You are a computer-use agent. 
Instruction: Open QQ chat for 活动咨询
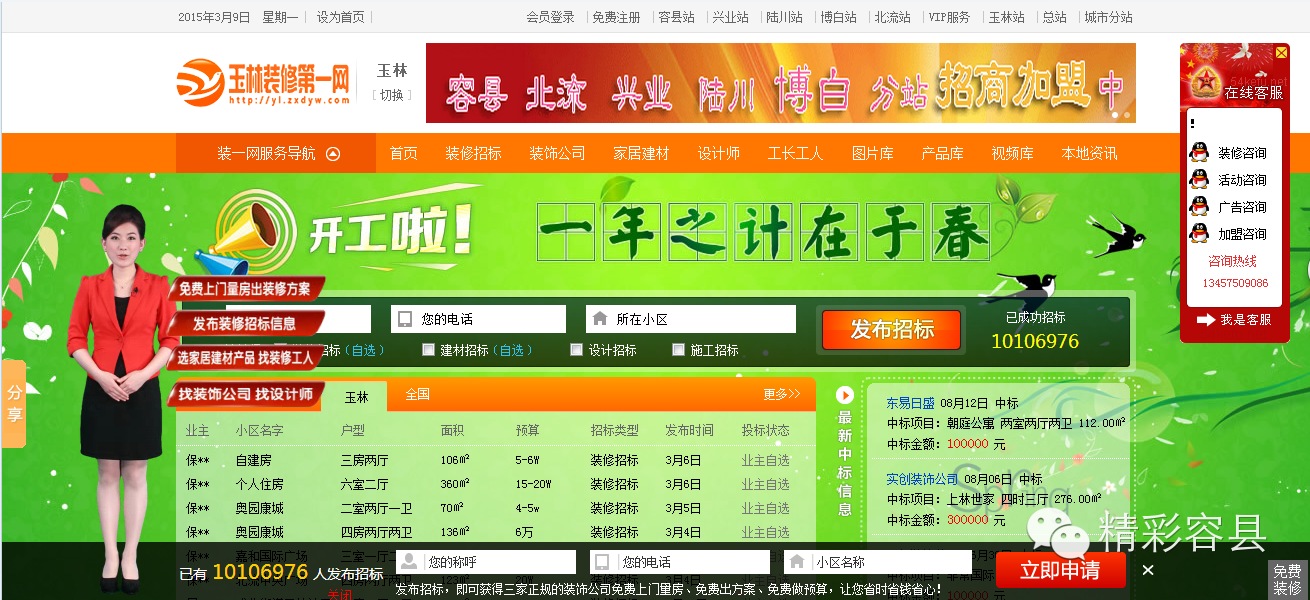pos(1228,180)
